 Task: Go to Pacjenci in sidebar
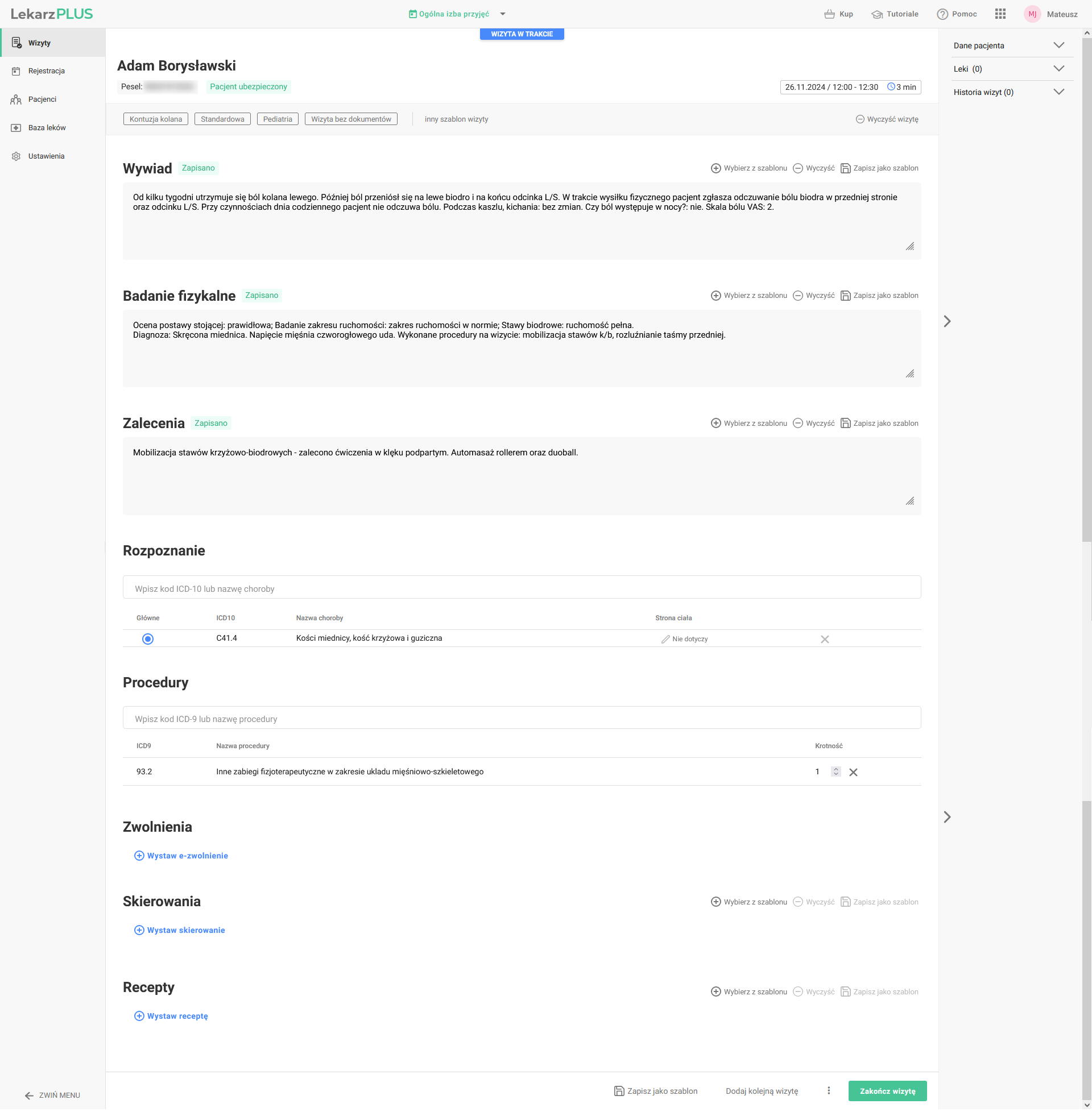pyautogui.click(x=42, y=99)
